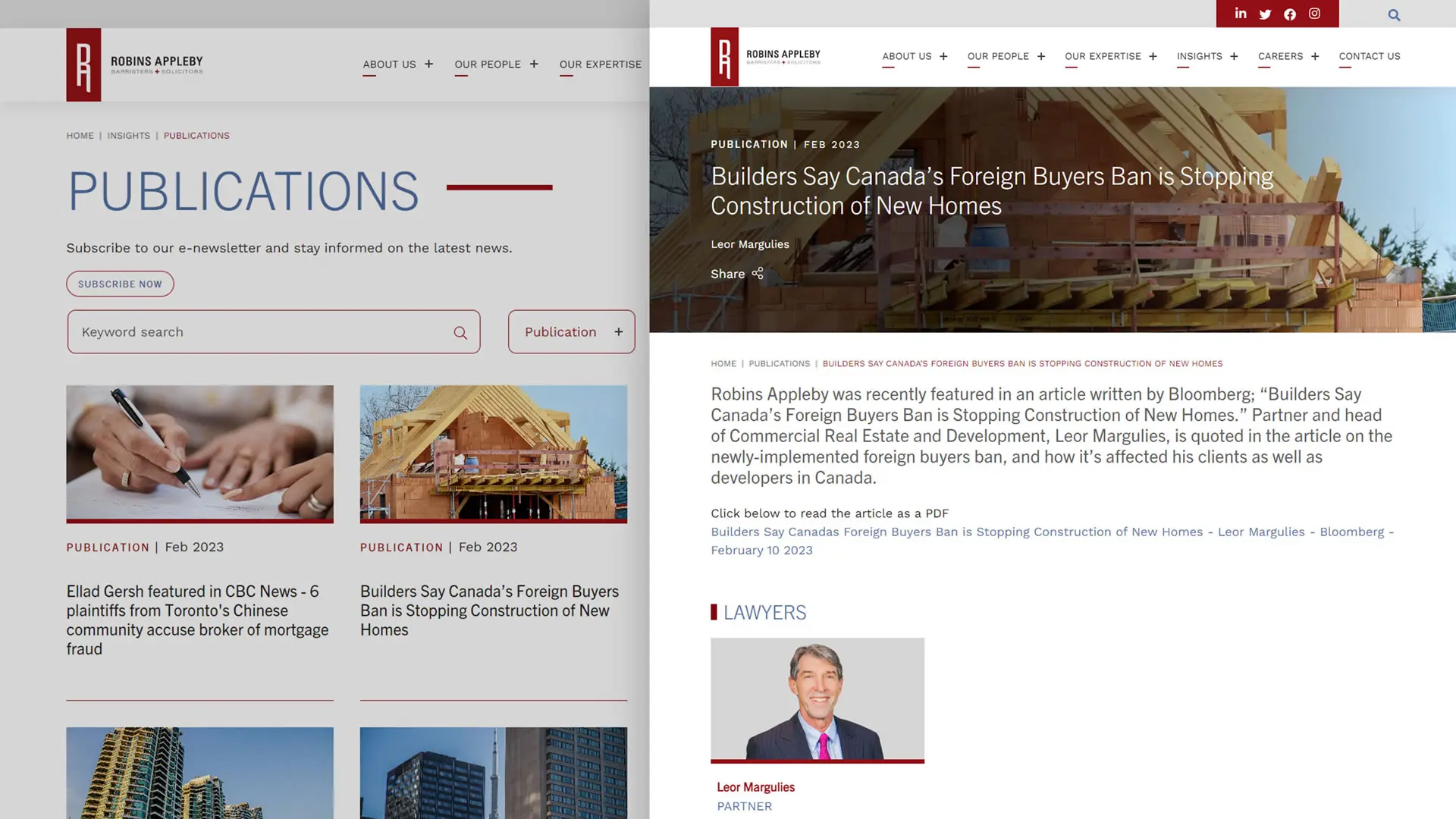Image resolution: width=1456 pixels, height=819 pixels.
Task: Expand the Insights menu plus sign
Action: tap(1234, 56)
